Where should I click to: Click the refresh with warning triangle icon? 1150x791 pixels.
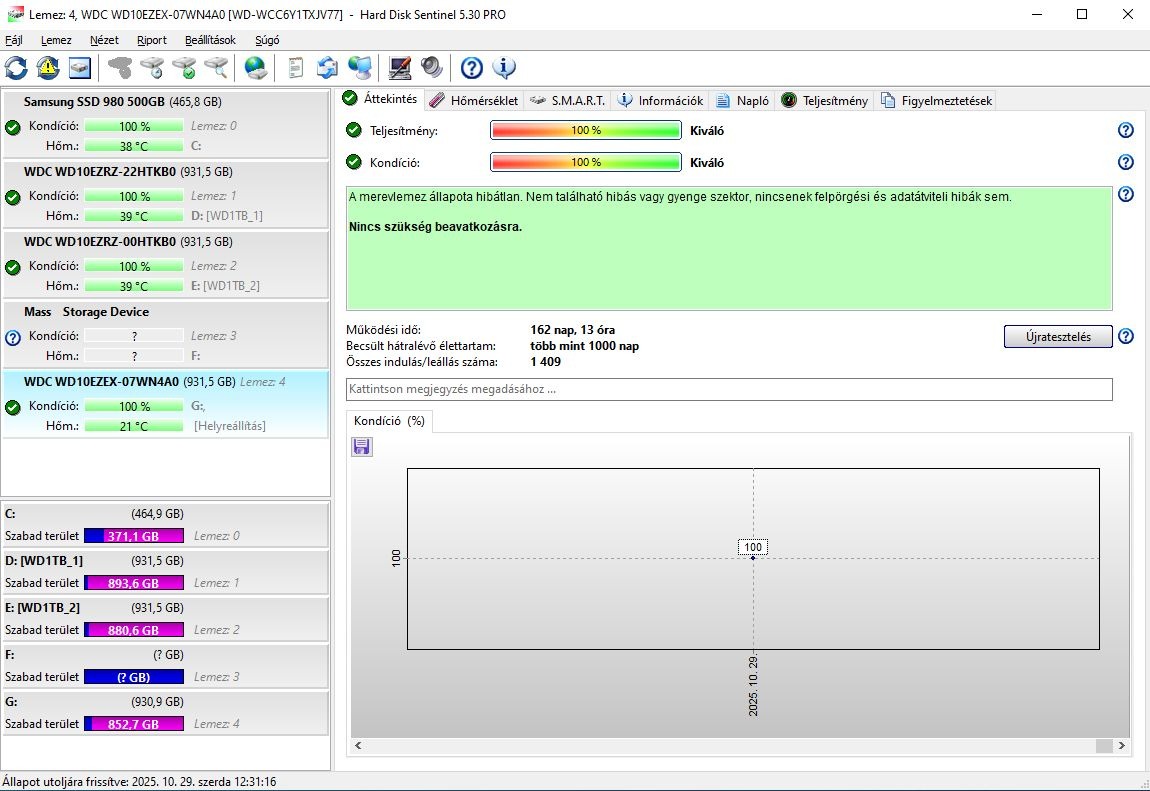(x=48, y=68)
